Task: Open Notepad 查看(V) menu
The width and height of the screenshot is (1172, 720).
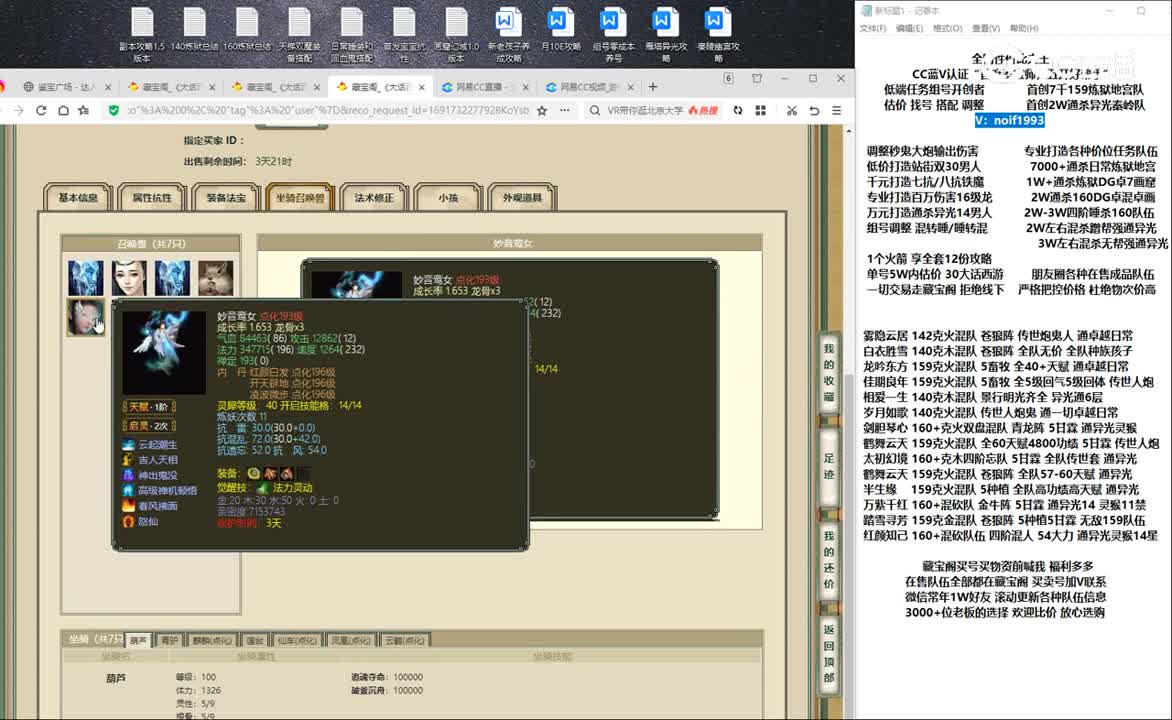Action: coord(986,28)
